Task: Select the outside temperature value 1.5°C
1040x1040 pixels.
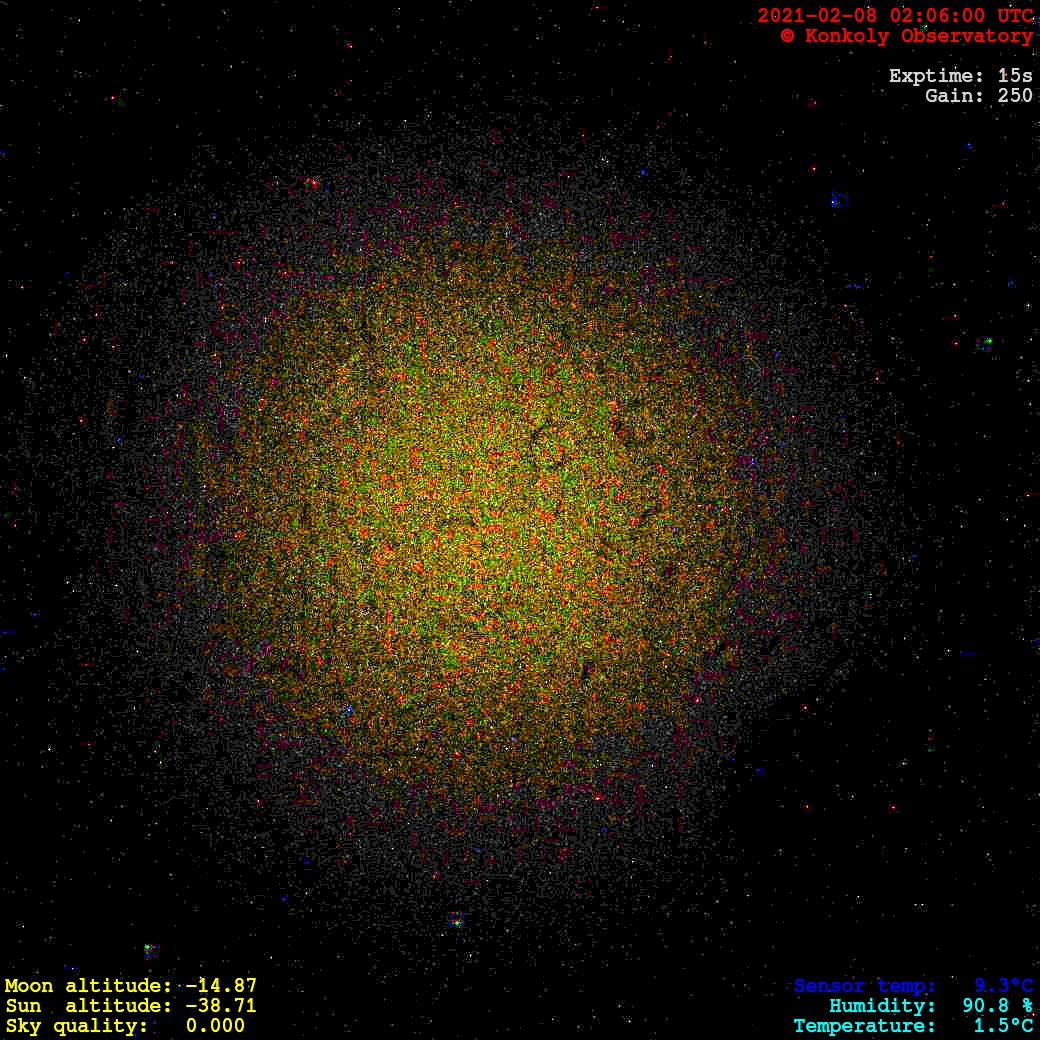Action: [x=1003, y=1026]
